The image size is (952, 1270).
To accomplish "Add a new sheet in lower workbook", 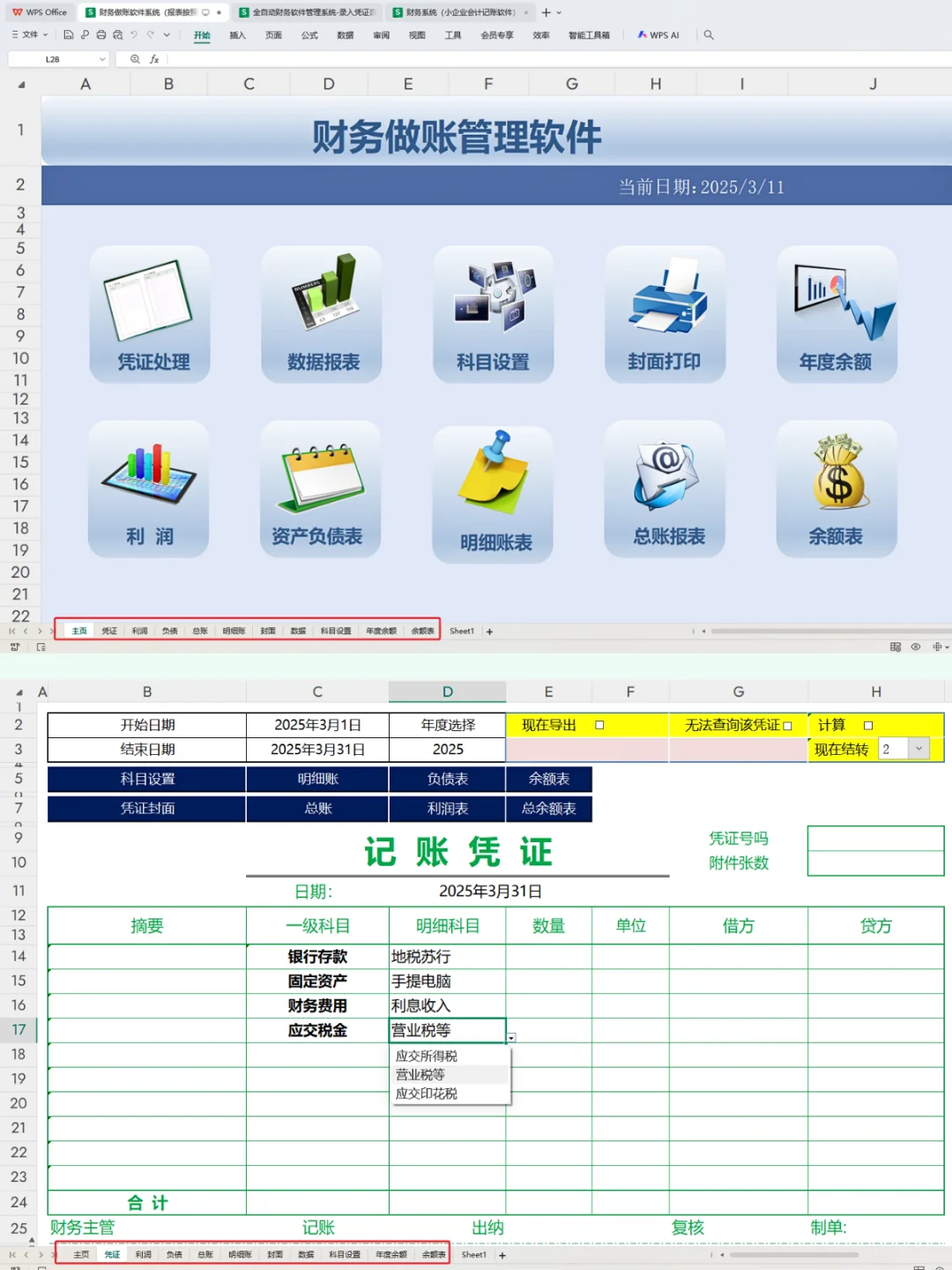I will coord(502,1255).
